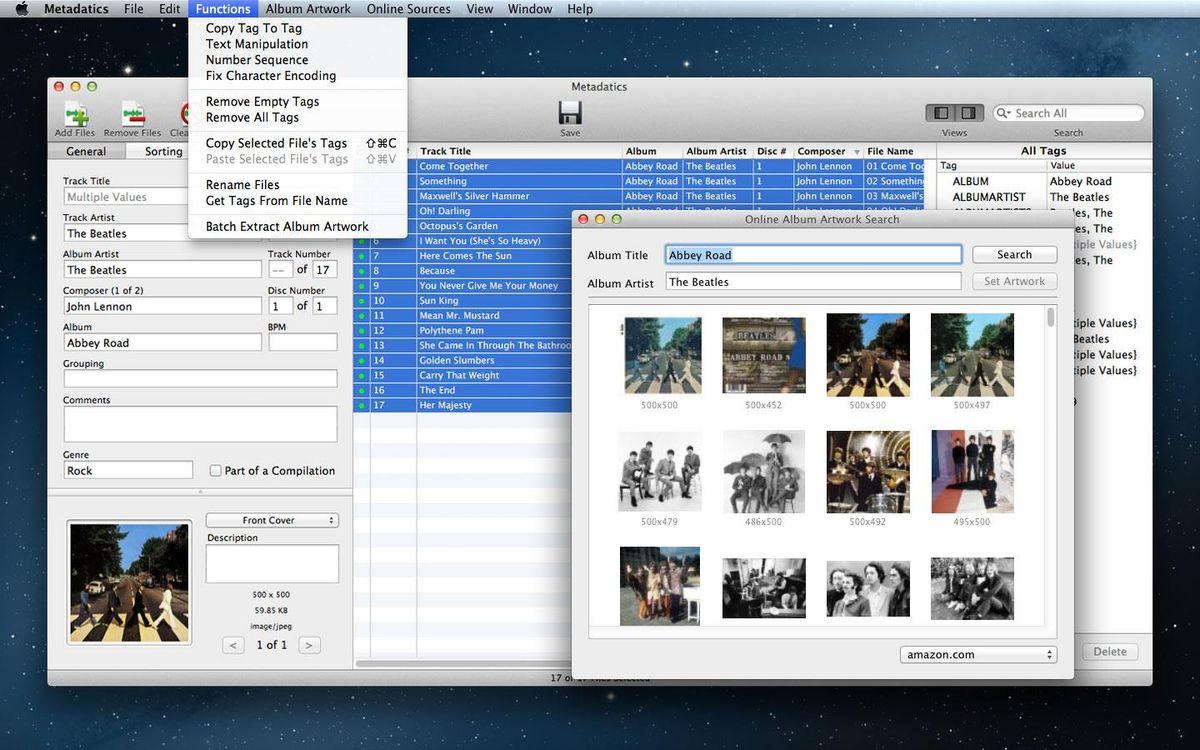1200x750 pixels.
Task: Toggle the left sidebar view button
Action: click(941, 113)
